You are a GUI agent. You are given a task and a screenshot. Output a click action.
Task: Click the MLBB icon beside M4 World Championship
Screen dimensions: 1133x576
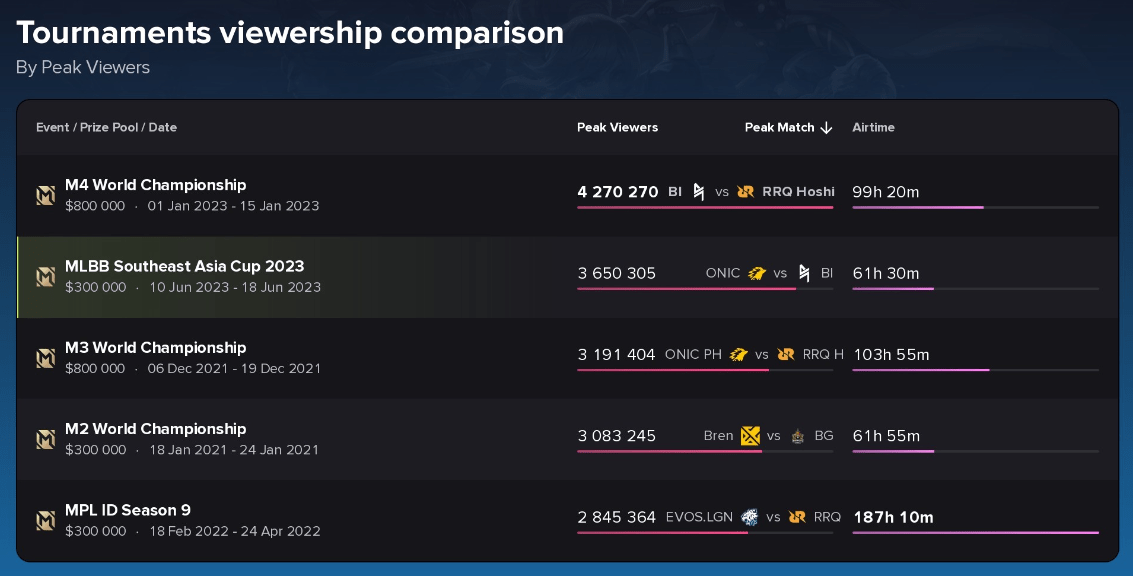(x=46, y=195)
